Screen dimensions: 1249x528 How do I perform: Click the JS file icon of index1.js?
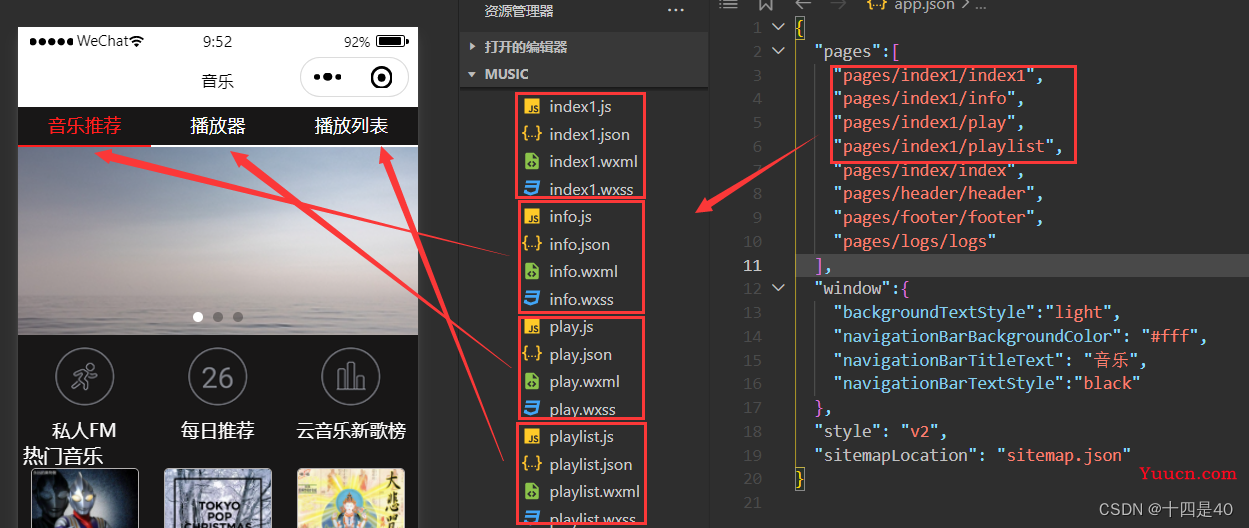click(532, 107)
